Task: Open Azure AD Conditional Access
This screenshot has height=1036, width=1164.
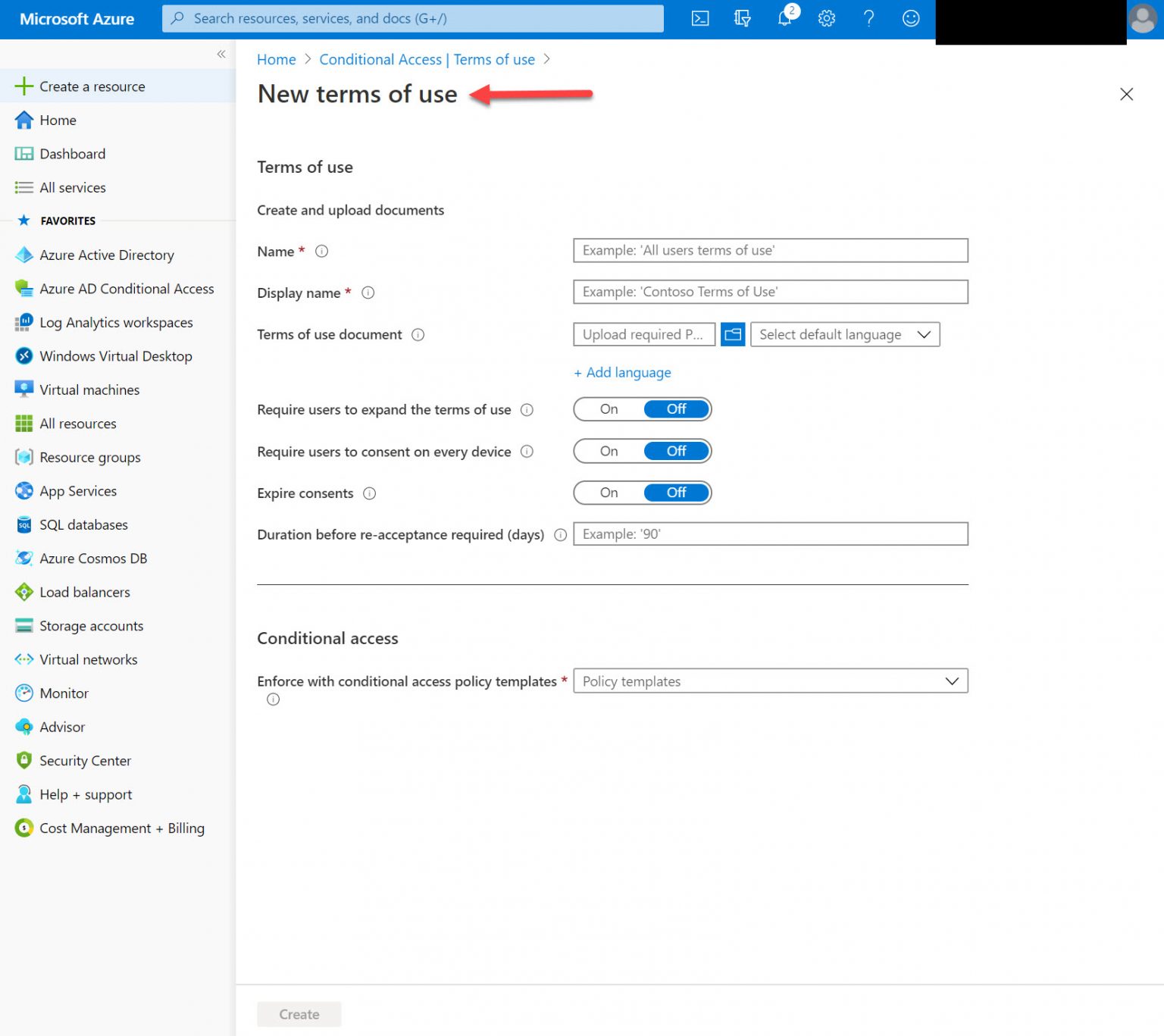Action: pos(126,289)
